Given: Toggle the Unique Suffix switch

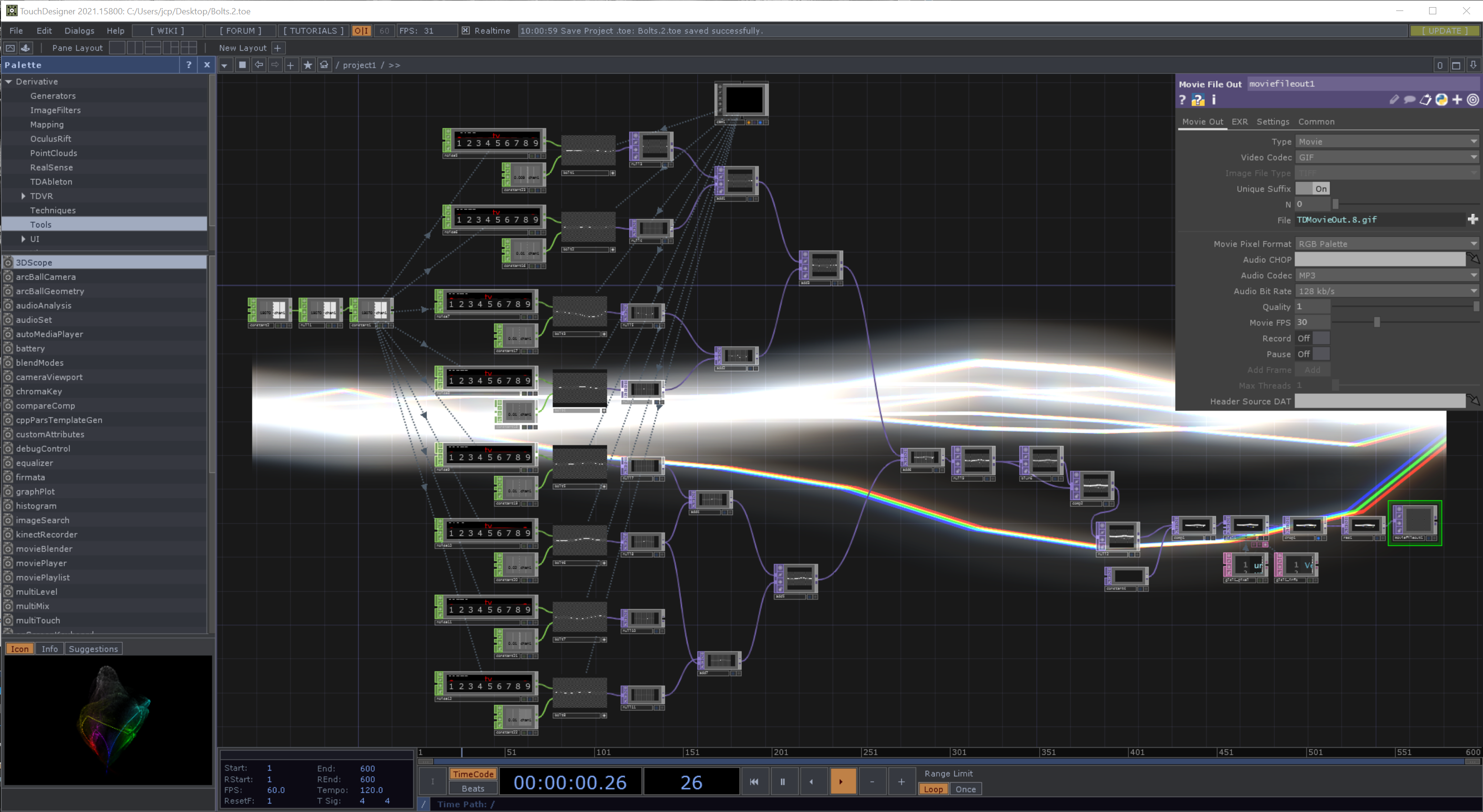Looking at the screenshot, I should [x=1313, y=189].
